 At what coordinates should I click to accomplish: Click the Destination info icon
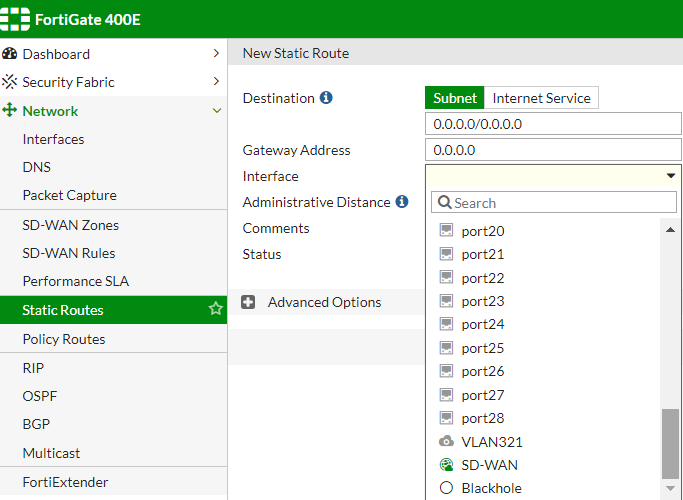click(x=326, y=98)
